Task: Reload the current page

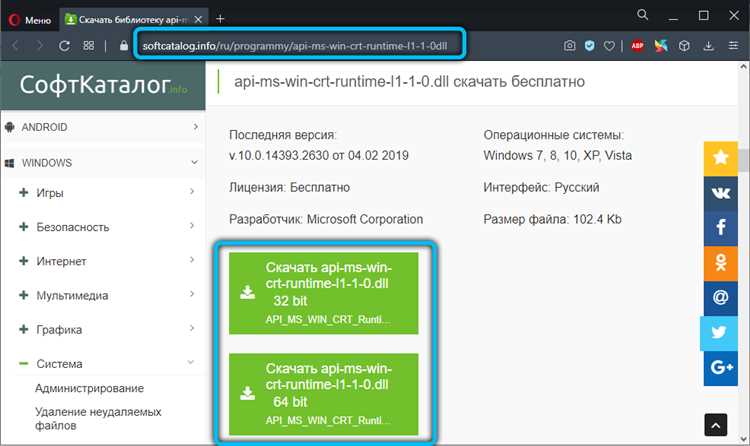Action: click(x=64, y=46)
